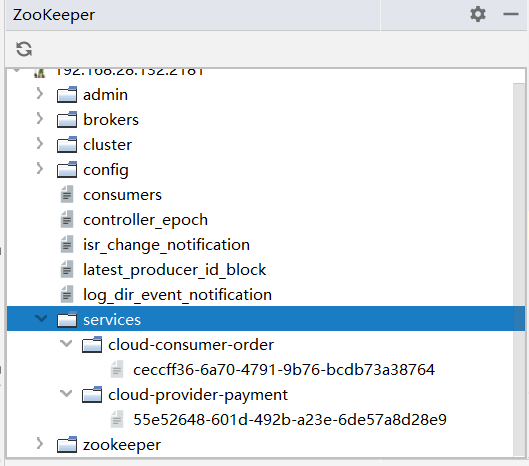Select the log_dir_event_notification node
Screen dimensions: 529x466
point(177,295)
